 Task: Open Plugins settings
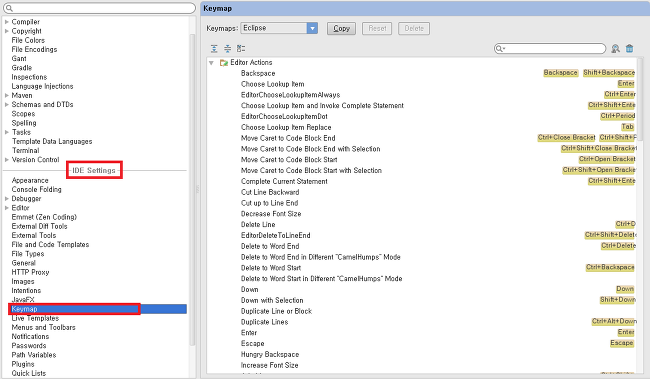(x=23, y=364)
